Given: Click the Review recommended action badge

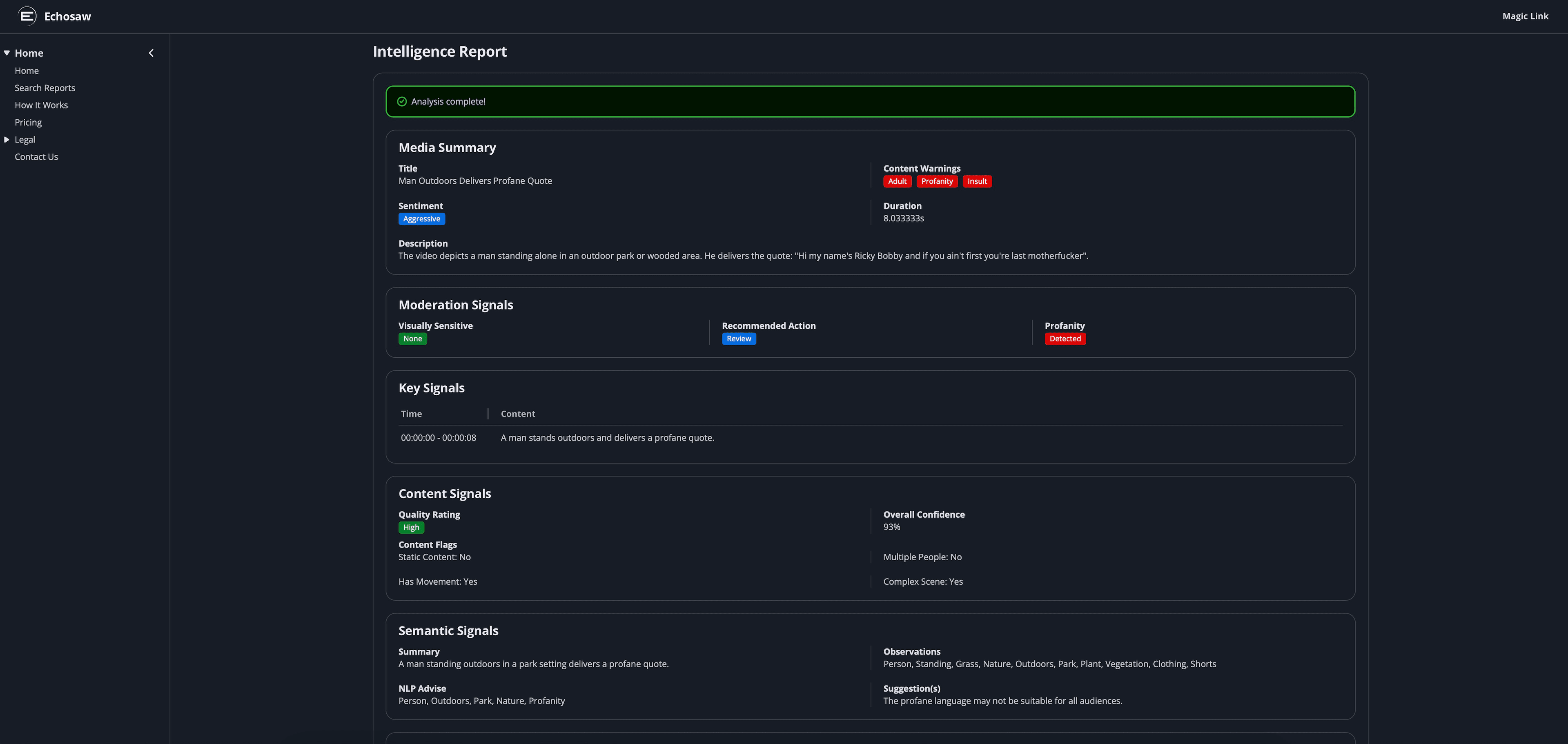Looking at the screenshot, I should click(738, 339).
